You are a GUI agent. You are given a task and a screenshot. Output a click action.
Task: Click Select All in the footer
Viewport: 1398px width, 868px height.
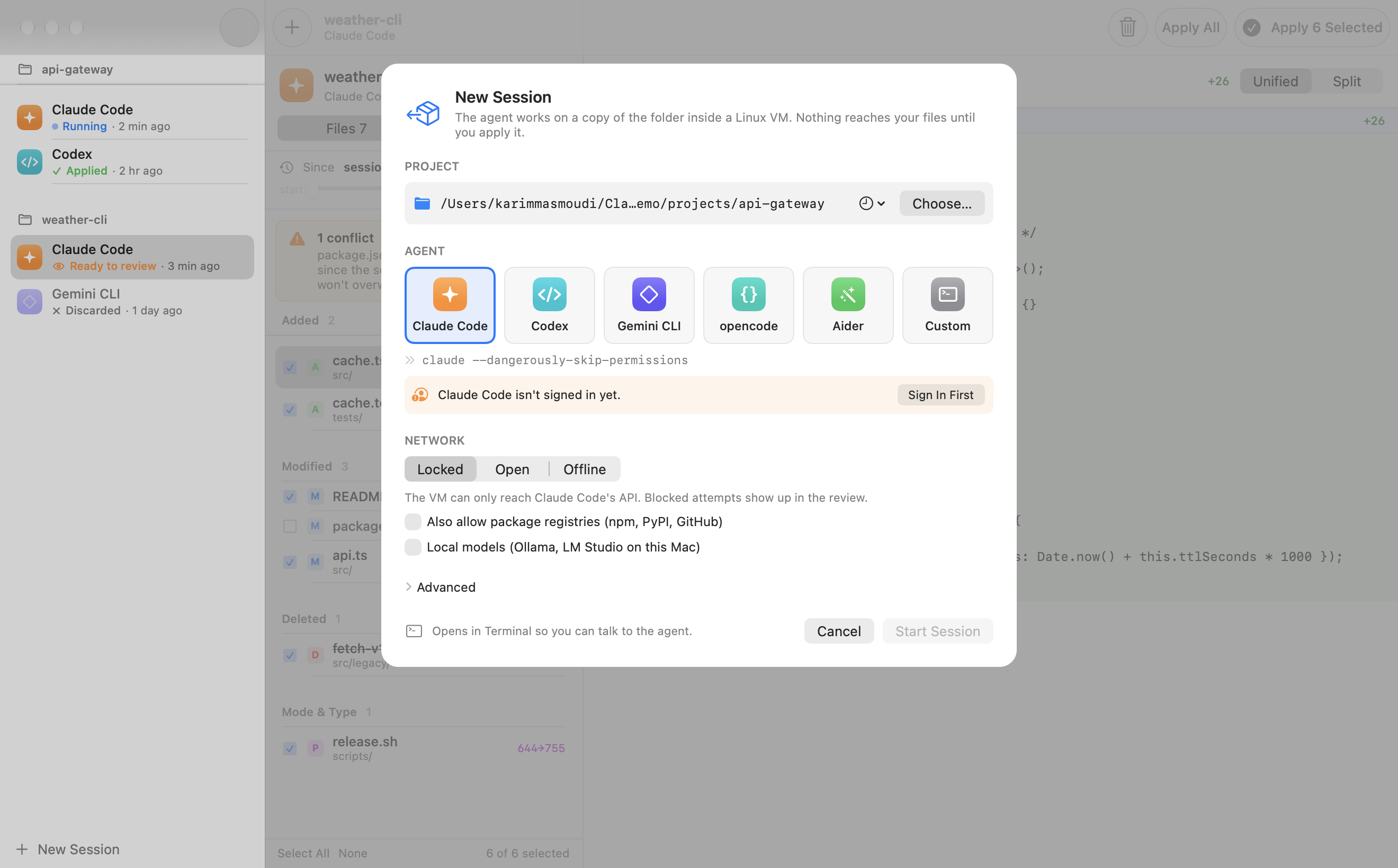[303, 853]
